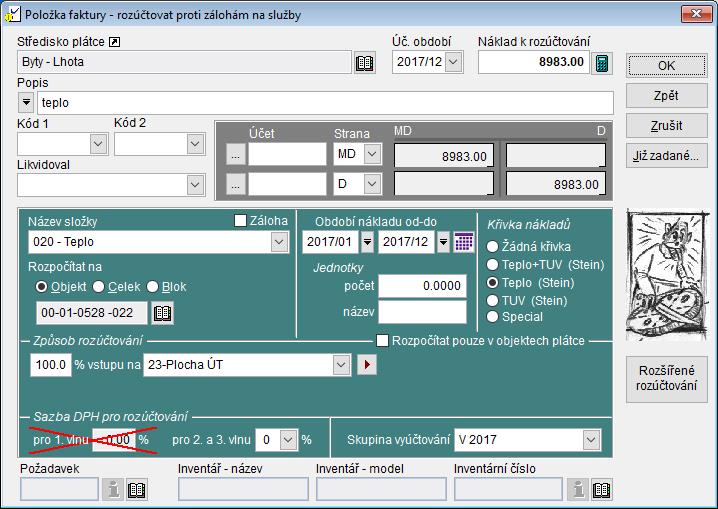
Task: Click red arrow next to 23-Plocha ÚT
Action: coord(367,365)
